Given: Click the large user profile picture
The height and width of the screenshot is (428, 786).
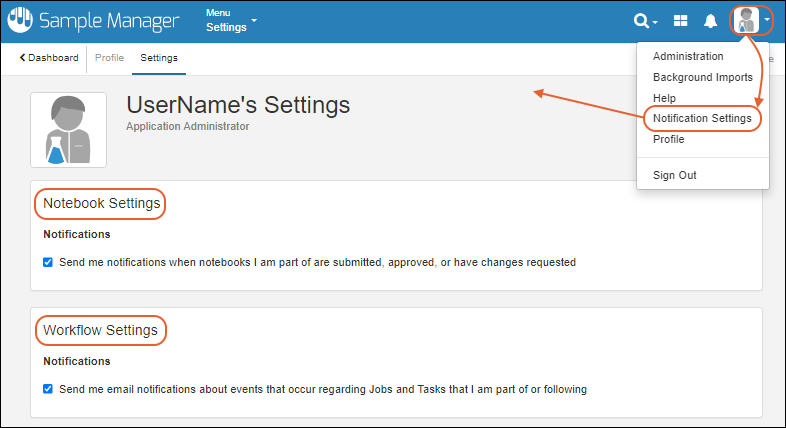Looking at the screenshot, I should pos(68,130).
